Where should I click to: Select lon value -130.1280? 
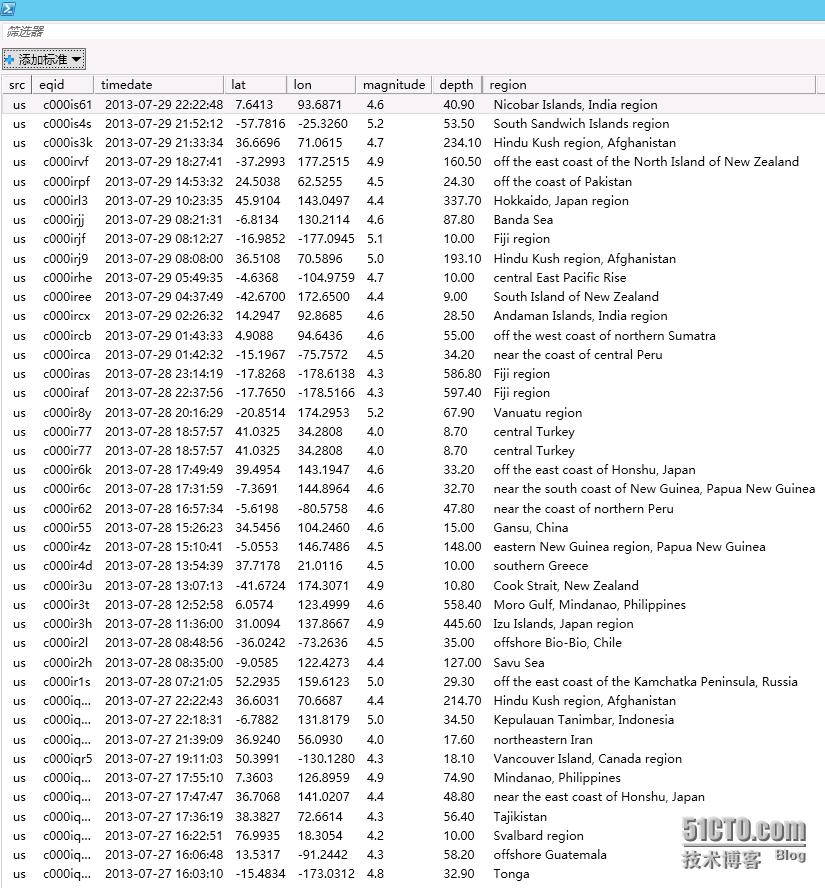(x=326, y=759)
